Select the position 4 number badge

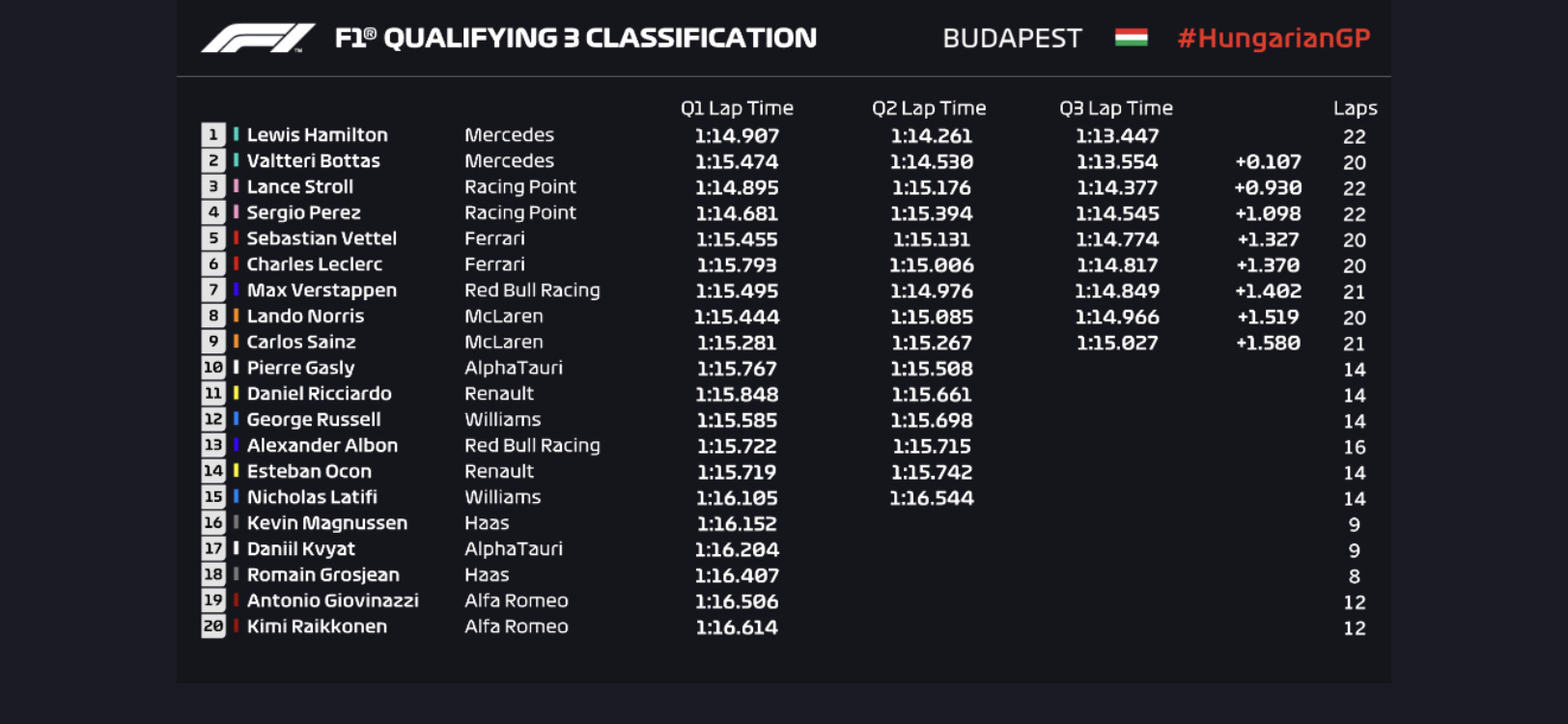coord(213,212)
